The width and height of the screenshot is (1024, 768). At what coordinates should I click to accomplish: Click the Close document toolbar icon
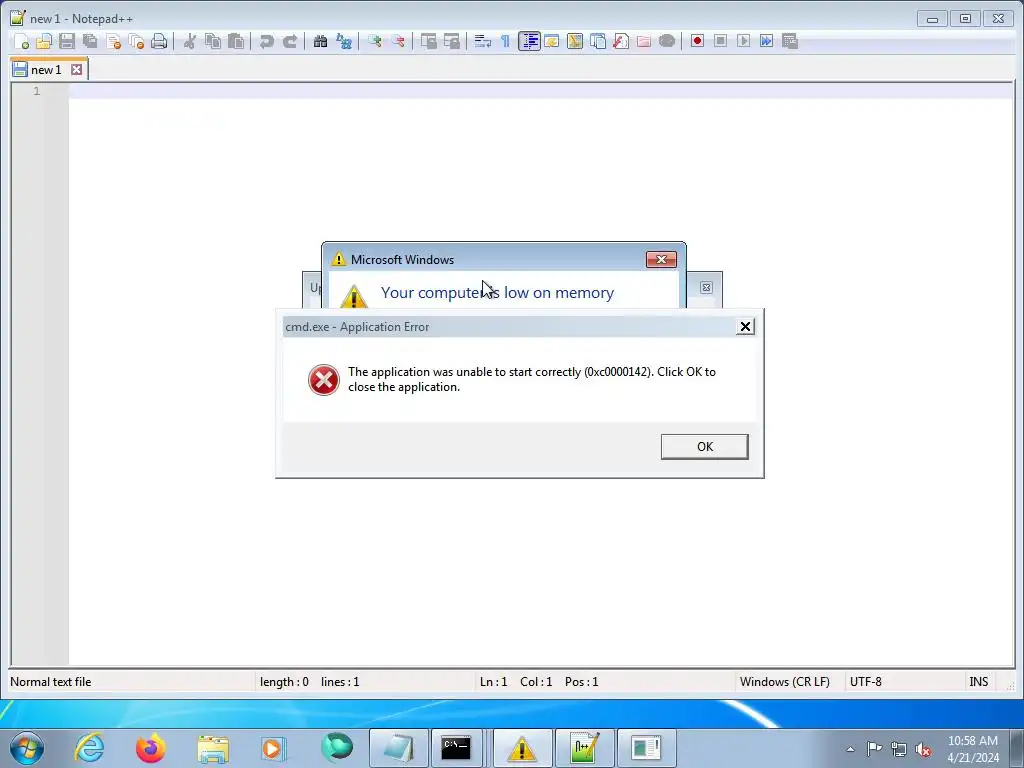113,42
